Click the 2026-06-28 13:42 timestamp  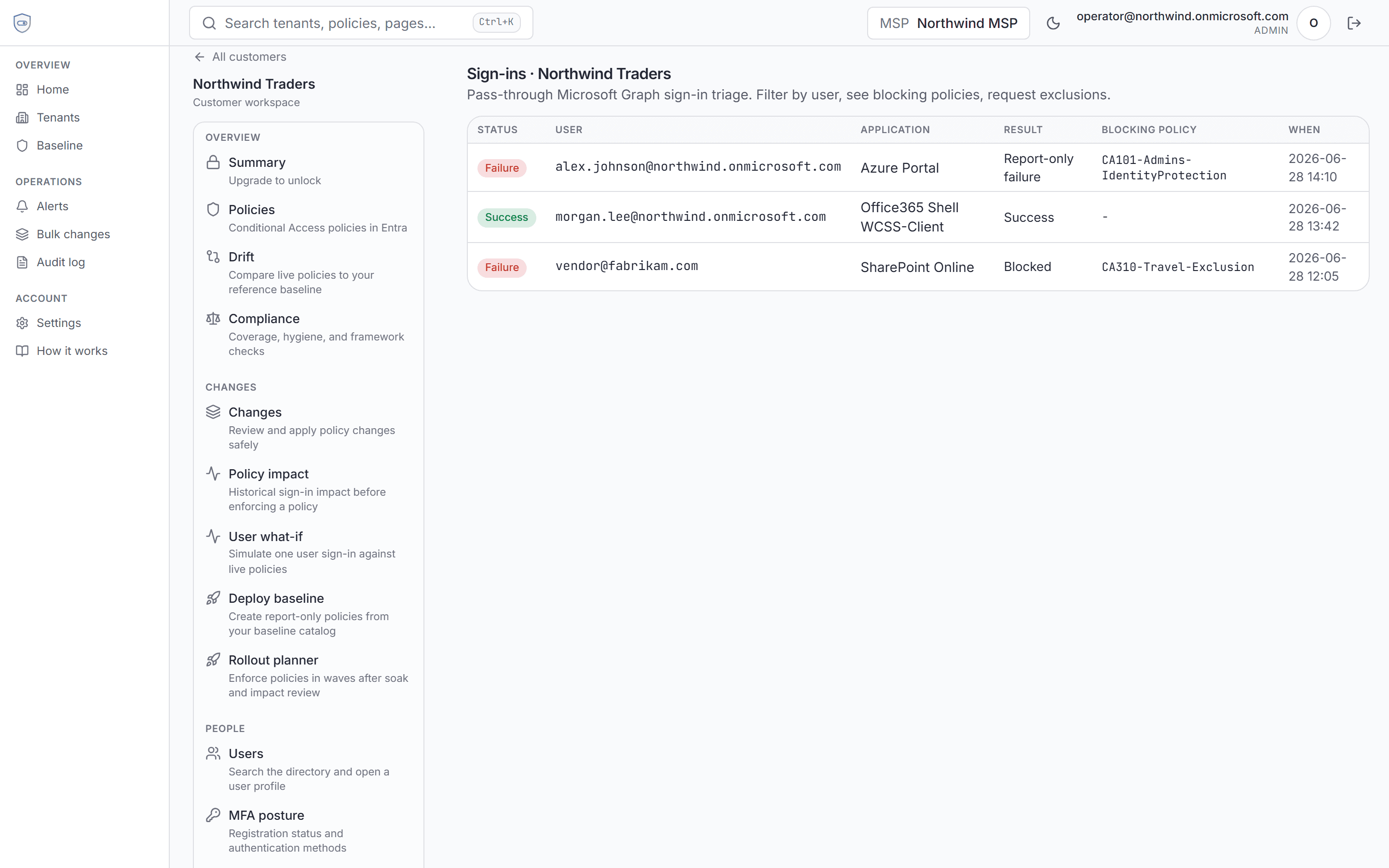(x=1317, y=217)
